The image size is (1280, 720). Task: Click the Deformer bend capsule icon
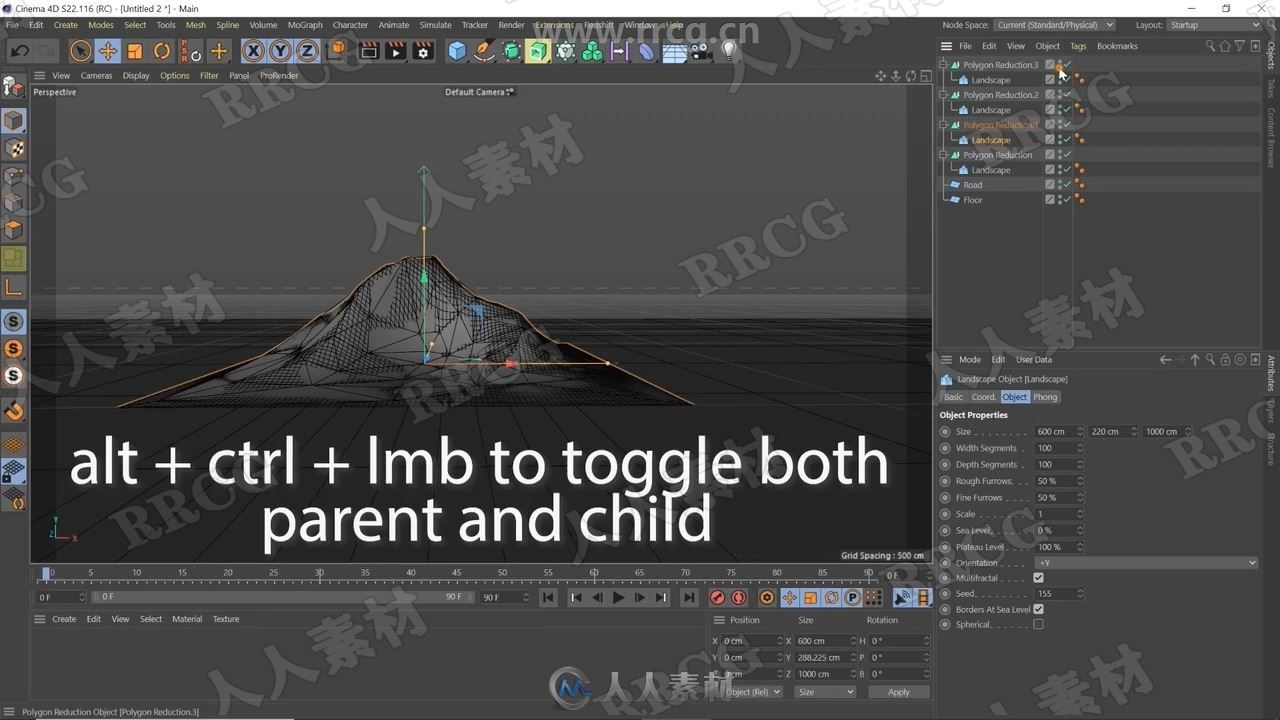pos(647,51)
